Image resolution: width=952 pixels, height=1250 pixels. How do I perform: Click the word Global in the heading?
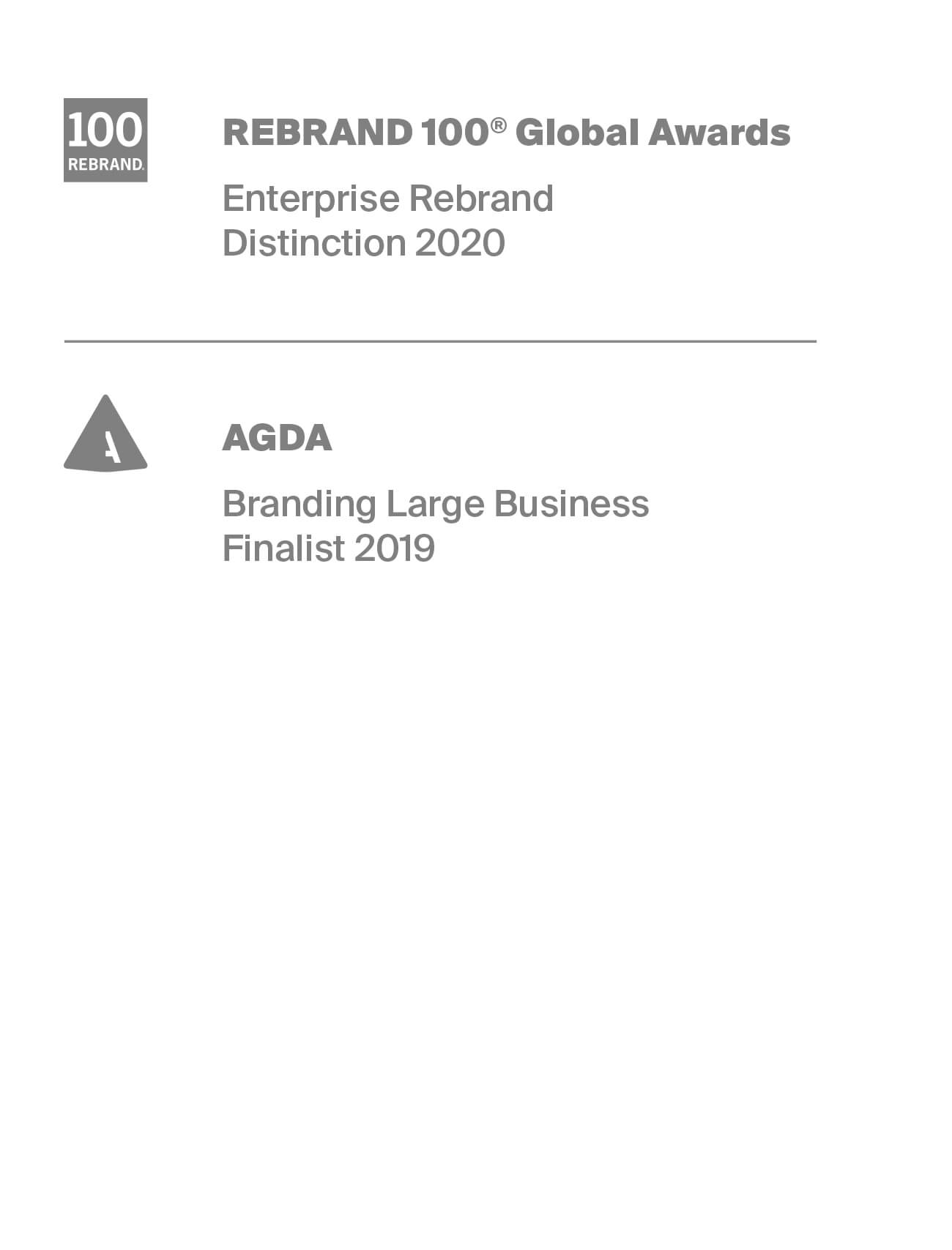pyautogui.click(x=576, y=133)
